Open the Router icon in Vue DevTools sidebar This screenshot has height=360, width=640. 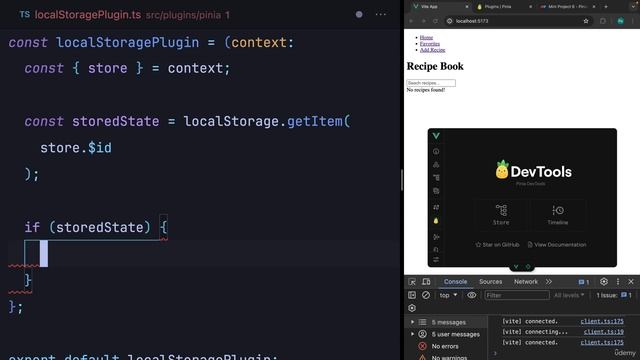point(436,207)
